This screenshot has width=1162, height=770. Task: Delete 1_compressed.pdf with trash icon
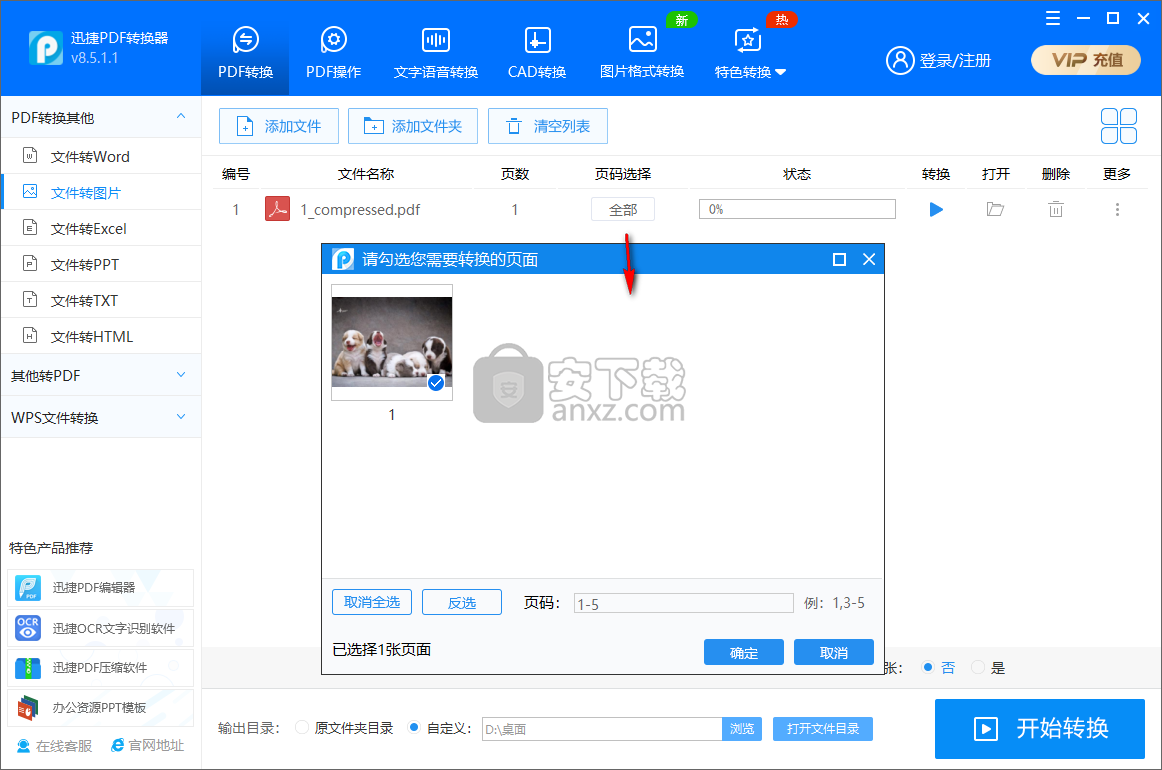tap(1055, 210)
